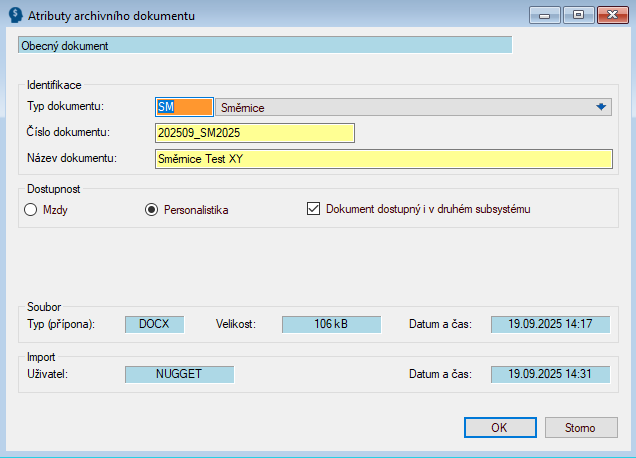Click the file date 19.09.2025 14:17 field
636x458 pixels.
click(x=550, y=324)
